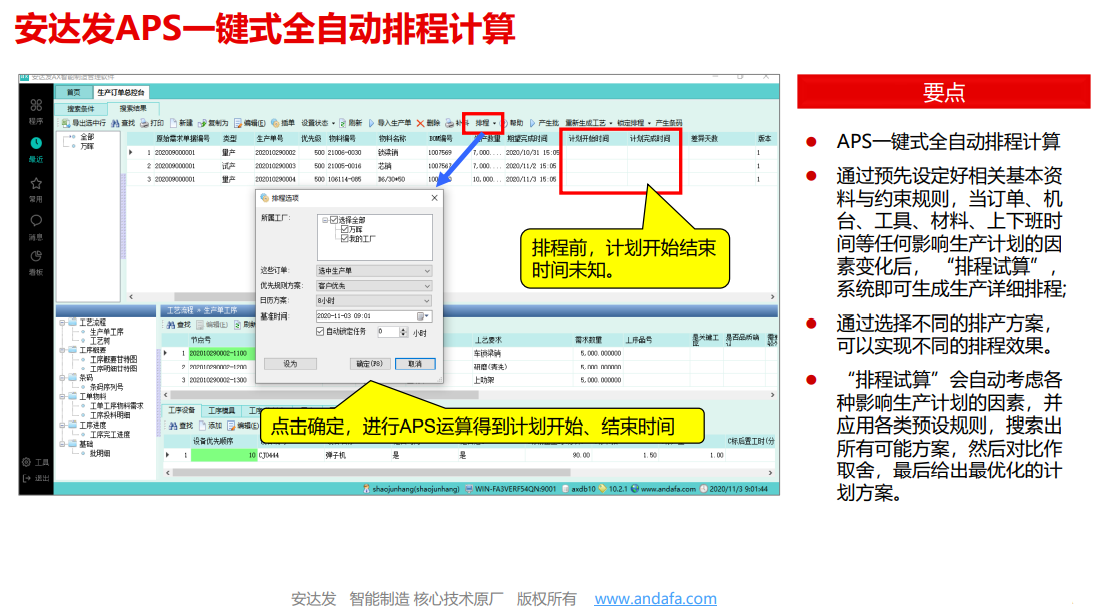
Task: Open the 这些订单 dropdown
Action: click(x=374, y=271)
